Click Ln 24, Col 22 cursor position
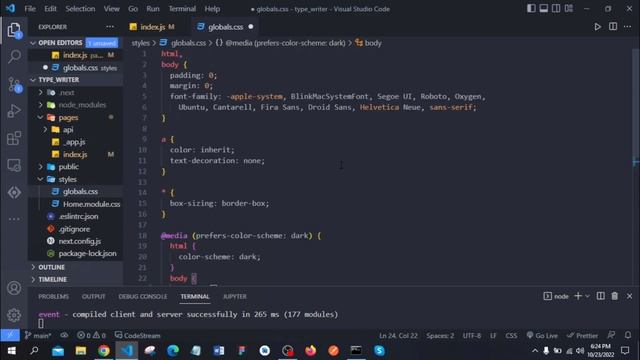The width and height of the screenshot is (640, 360). pyautogui.click(x=398, y=336)
